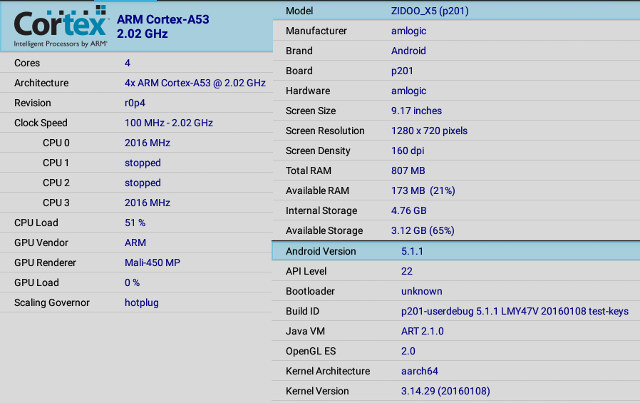Select the CPU 0 row label

pos(56,143)
